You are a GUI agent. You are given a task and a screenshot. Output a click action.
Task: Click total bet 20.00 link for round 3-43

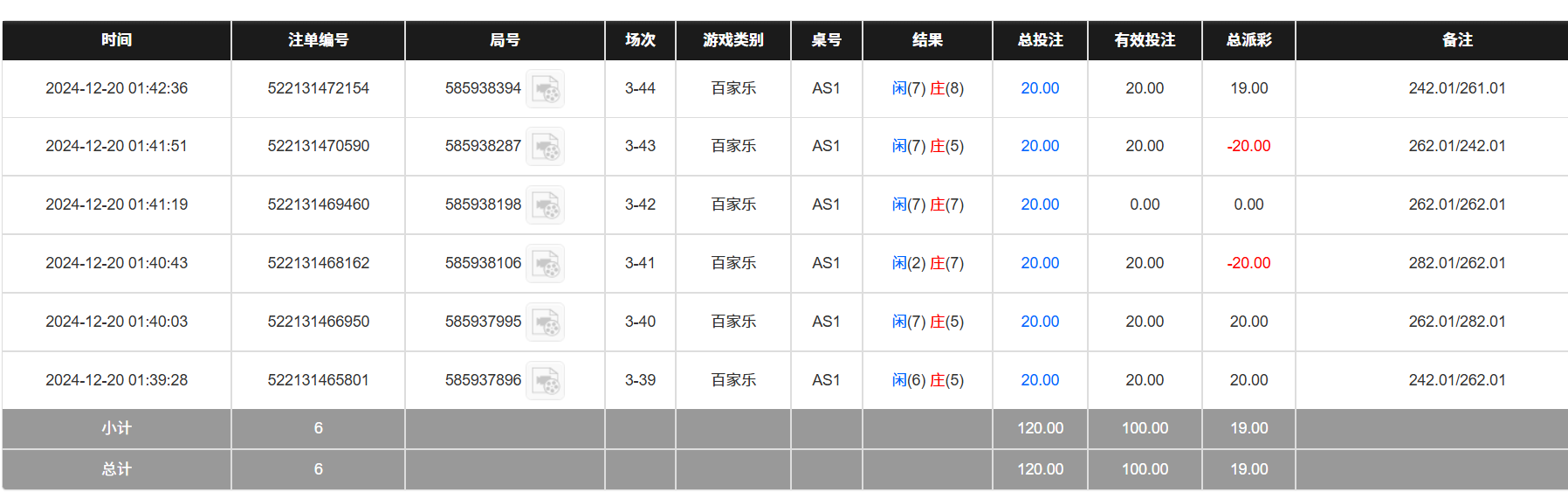pyautogui.click(x=1040, y=146)
